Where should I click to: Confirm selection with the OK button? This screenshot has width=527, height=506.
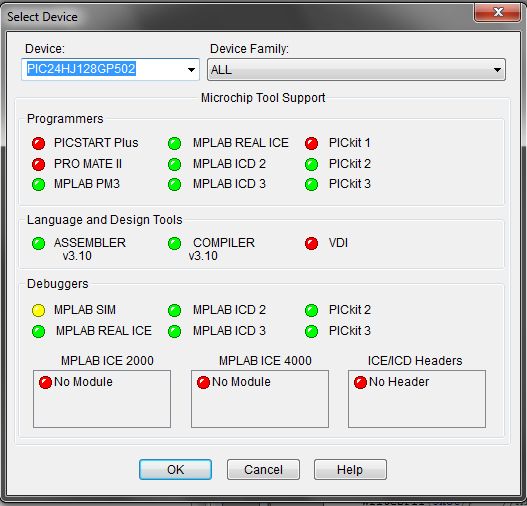(175, 469)
